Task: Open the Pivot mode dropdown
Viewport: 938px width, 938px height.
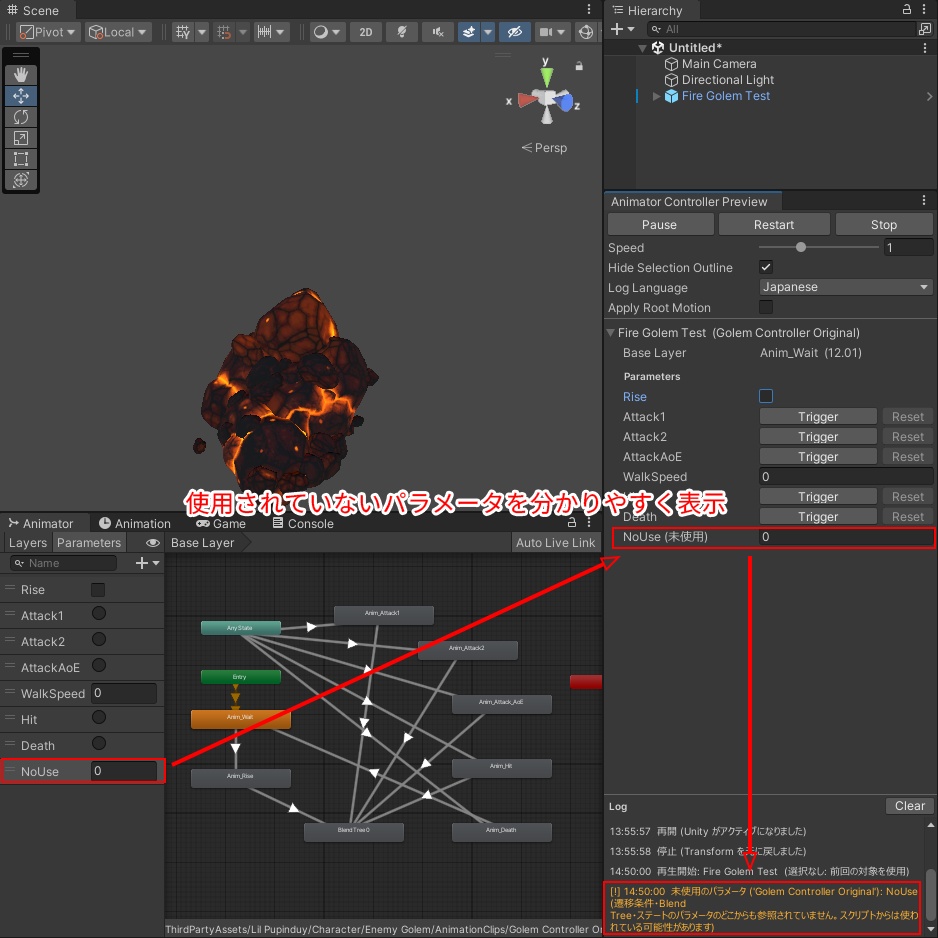Action: (x=48, y=32)
